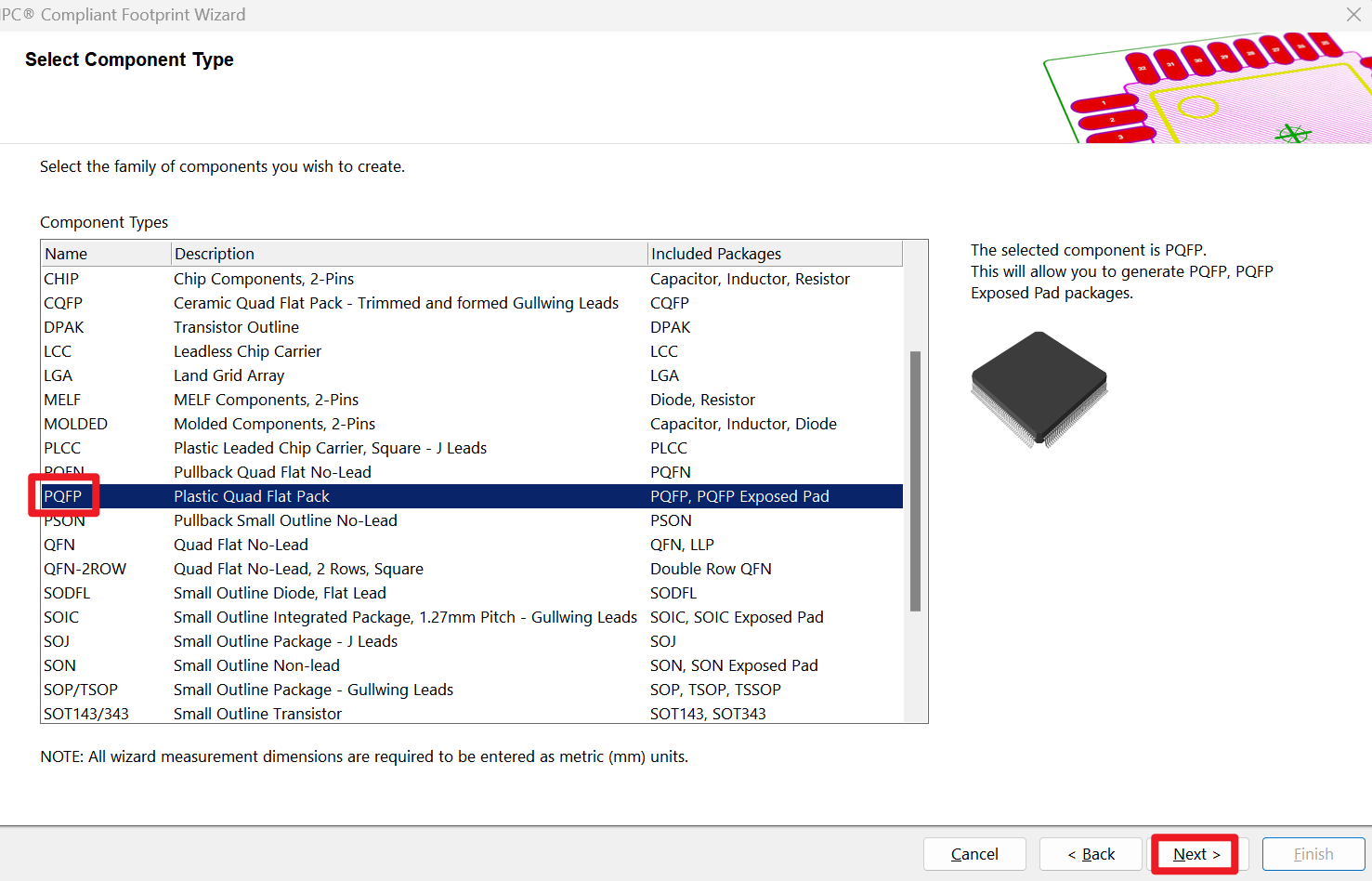Click the PQFP chip preview image
This screenshot has width=1372, height=881.
[1039, 389]
